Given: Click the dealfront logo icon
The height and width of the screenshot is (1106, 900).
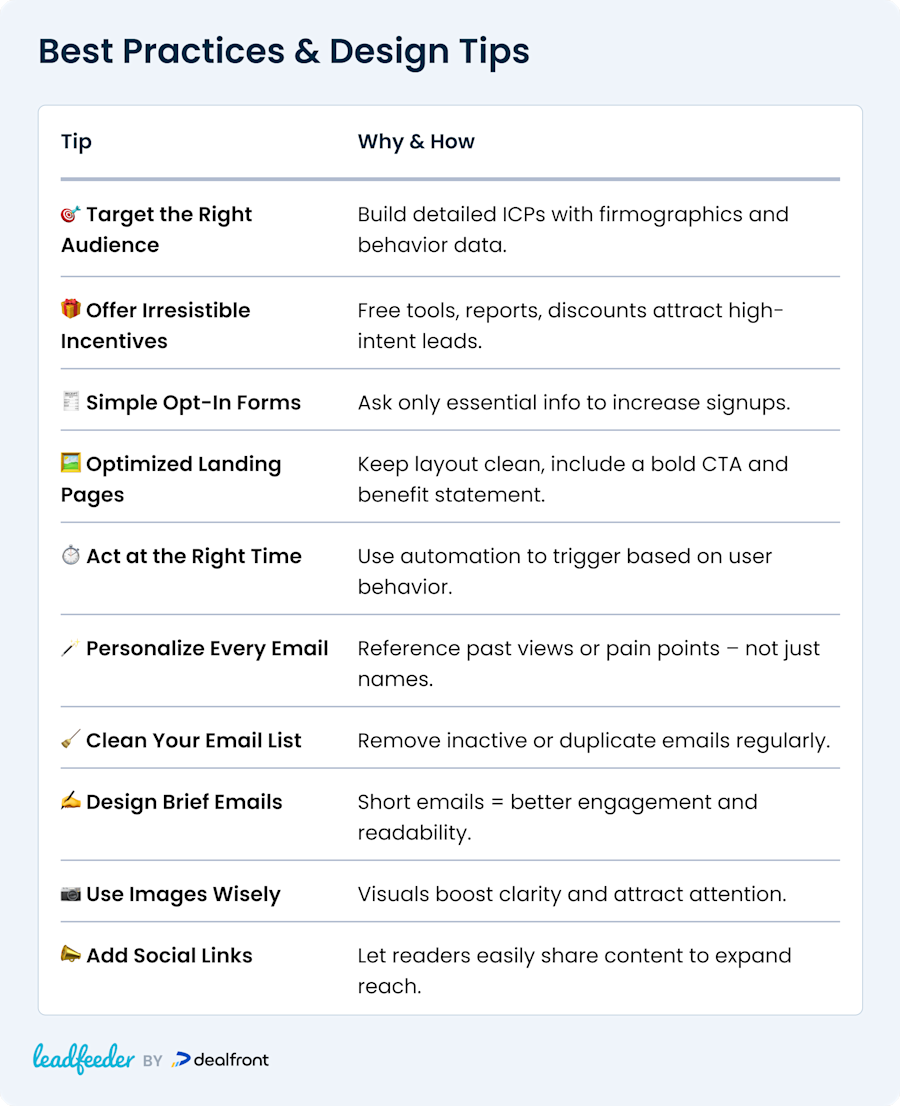Looking at the screenshot, I should (x=181, y=1059).
